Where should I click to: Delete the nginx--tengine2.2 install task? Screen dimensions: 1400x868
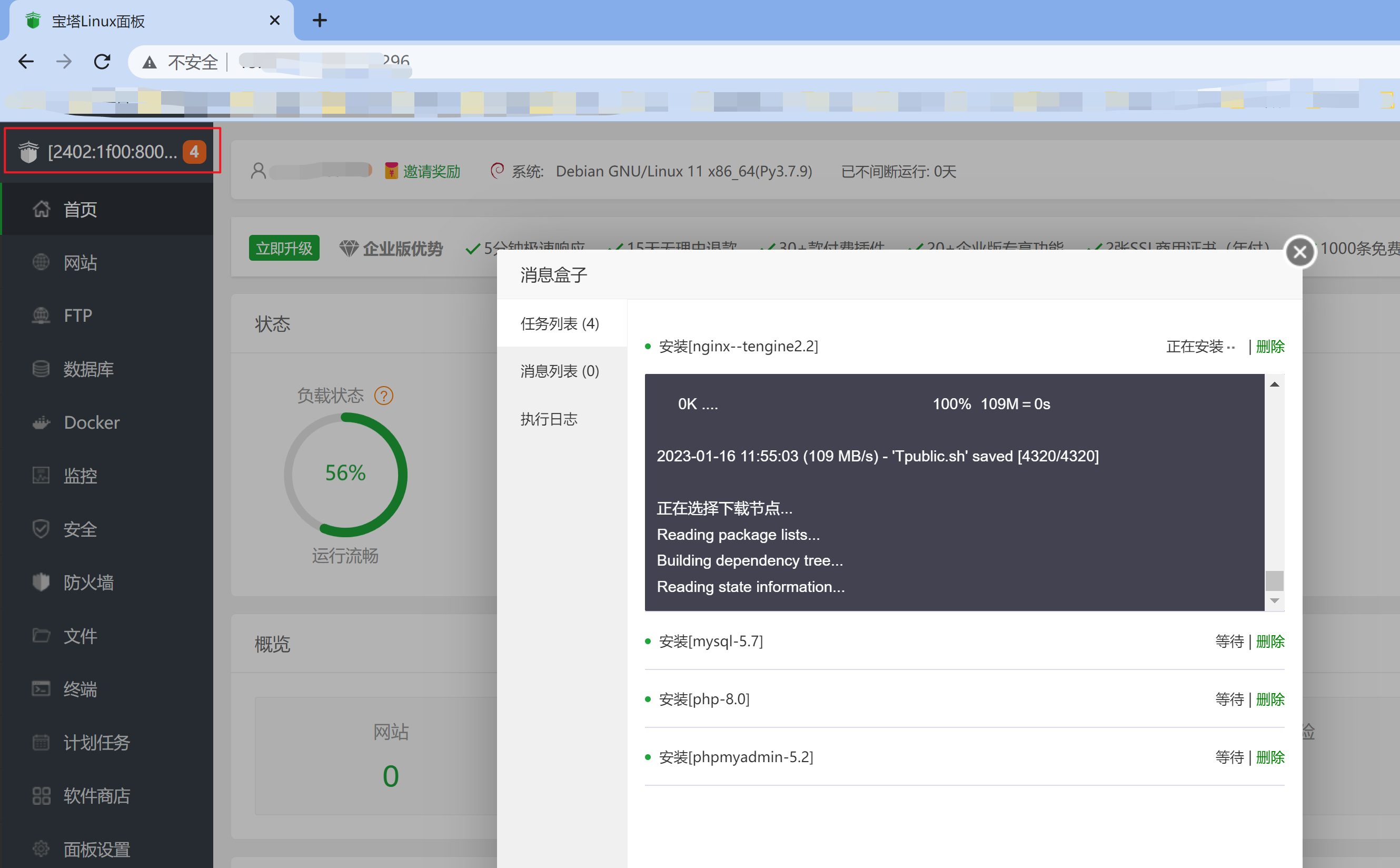click(x=1270, y=347)
